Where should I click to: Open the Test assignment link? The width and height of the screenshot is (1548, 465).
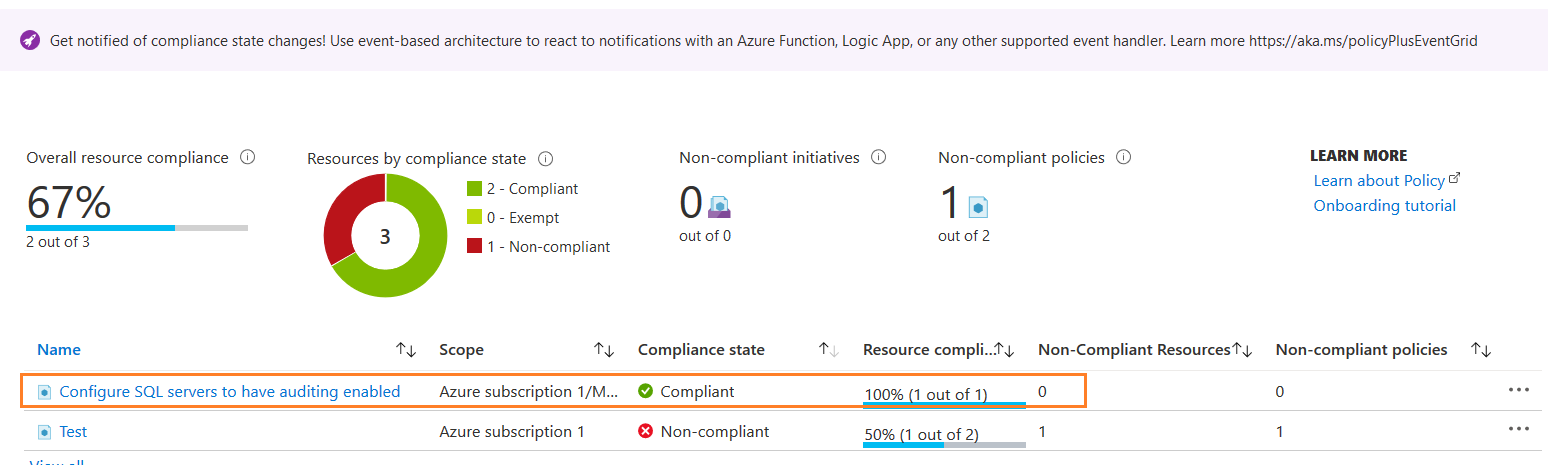[73, 432]
